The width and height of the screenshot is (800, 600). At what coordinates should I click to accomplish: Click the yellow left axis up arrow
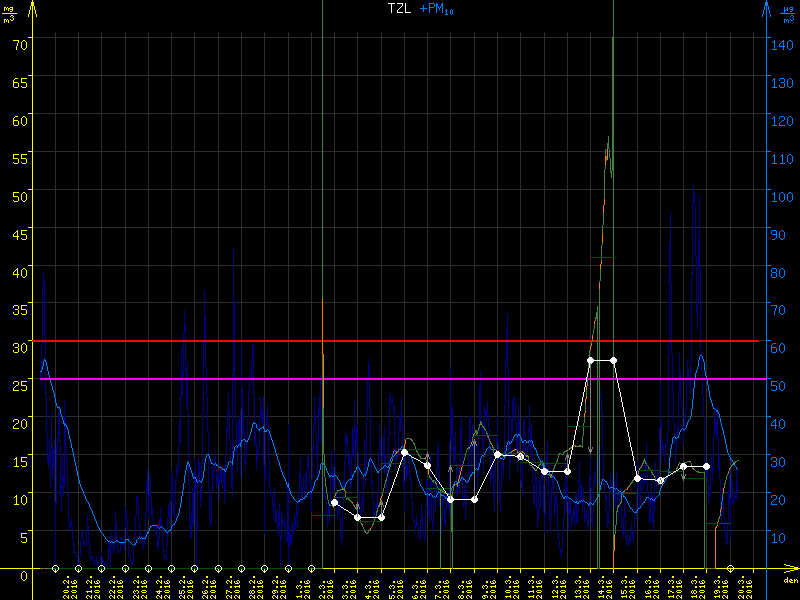pos(34,10)
